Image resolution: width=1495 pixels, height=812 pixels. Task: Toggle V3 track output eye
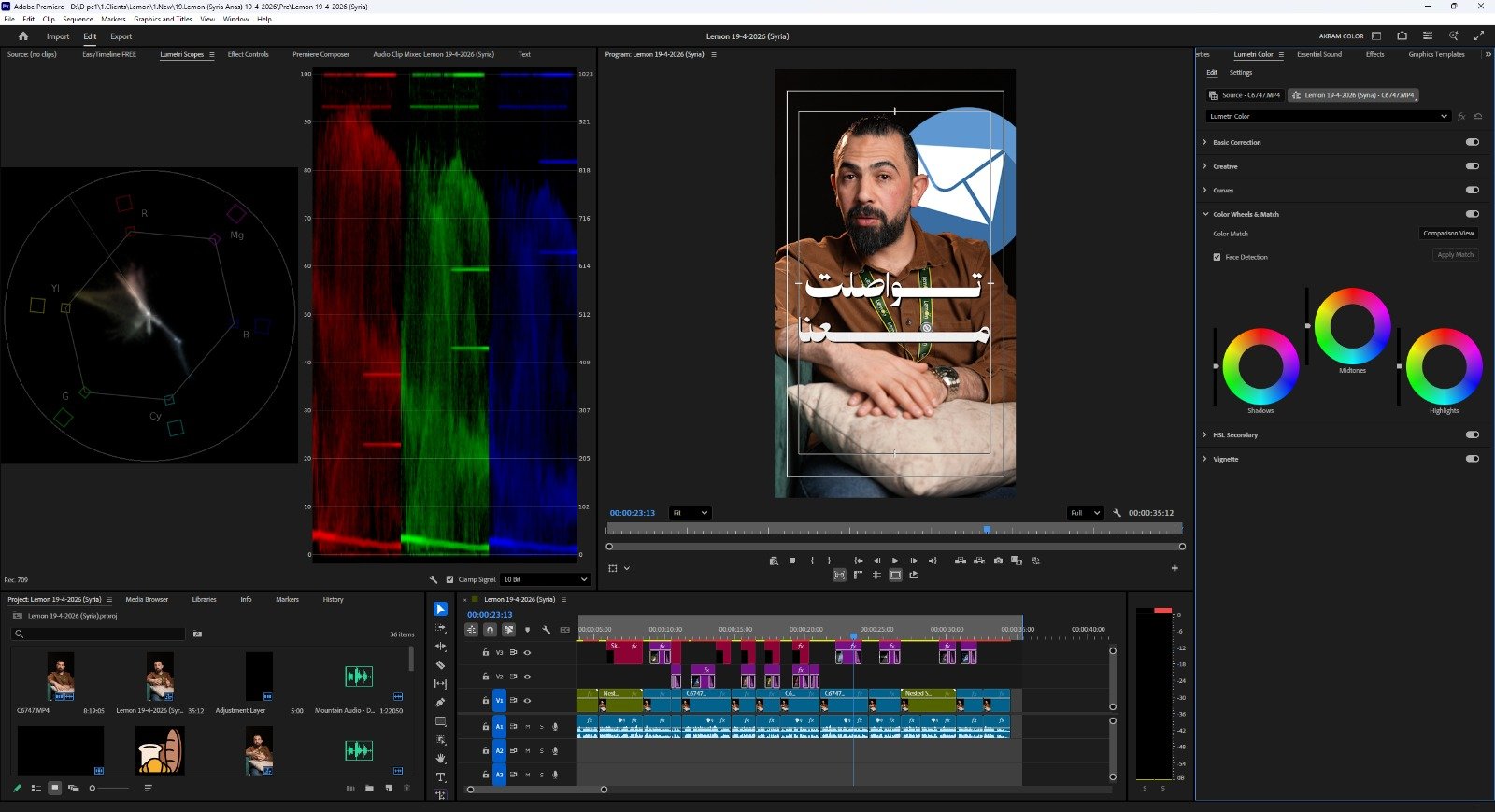point(527,652)
